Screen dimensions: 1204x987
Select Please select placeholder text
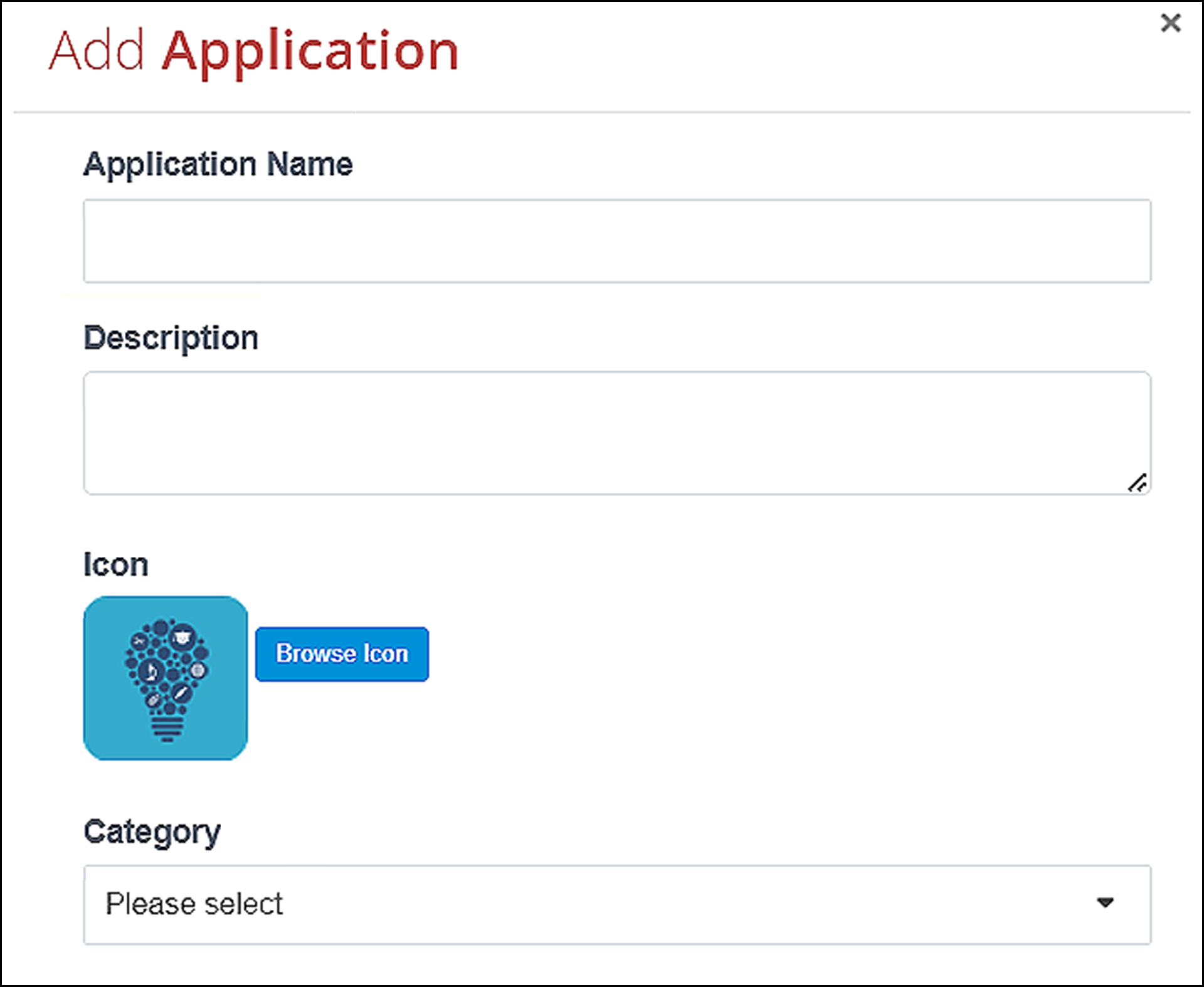[195, 904]
